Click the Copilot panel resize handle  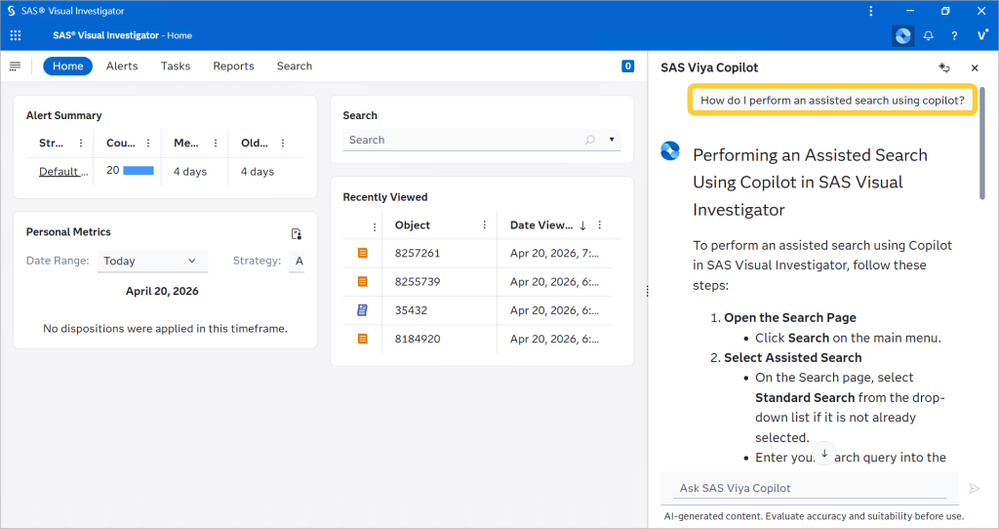(647, 291)
